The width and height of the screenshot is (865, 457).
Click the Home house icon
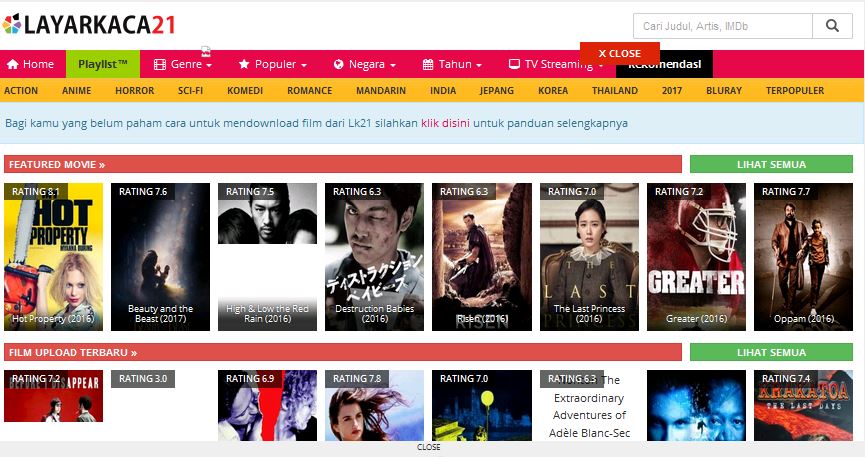tap(12, 64)
